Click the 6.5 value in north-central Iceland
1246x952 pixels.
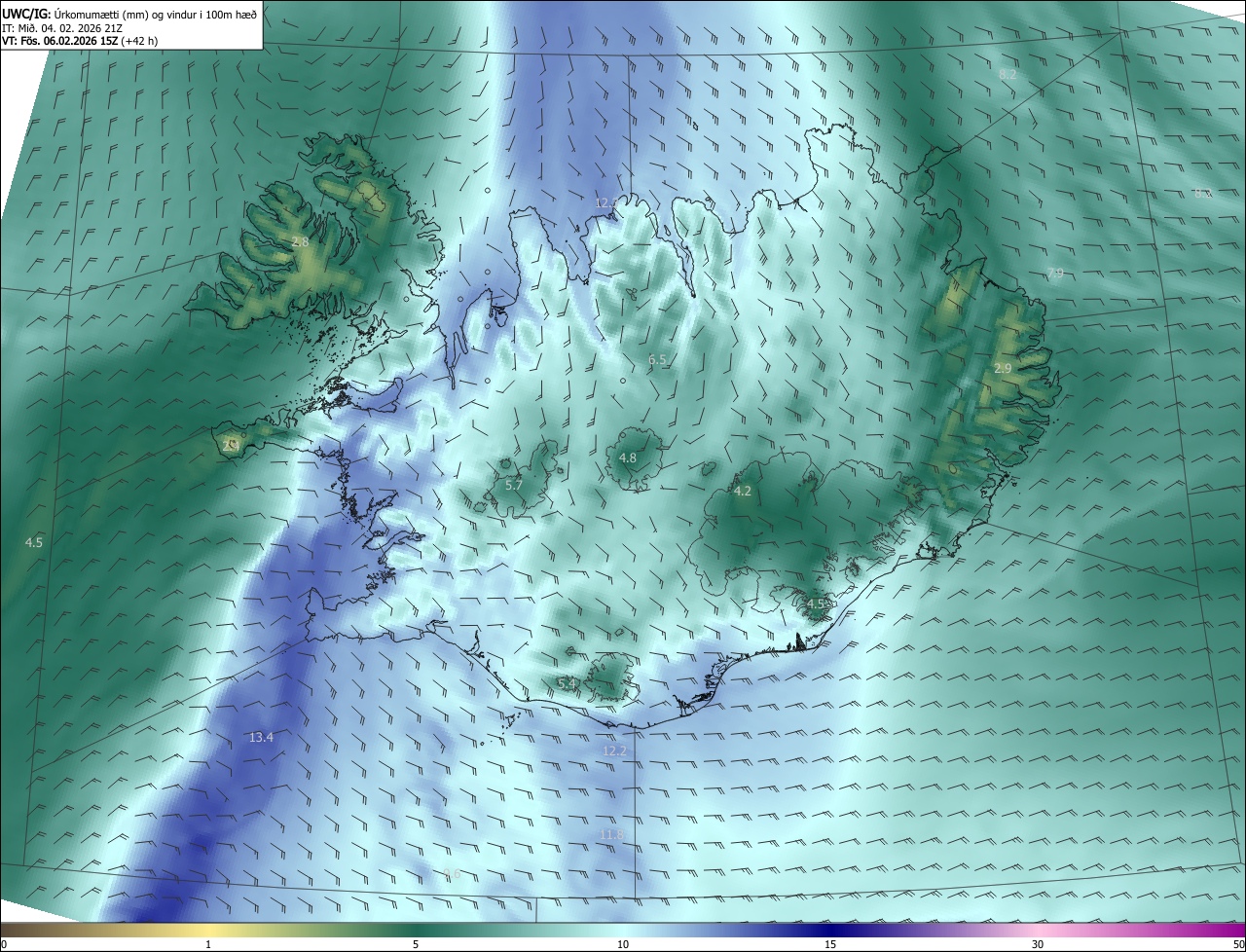pos(657,360)
